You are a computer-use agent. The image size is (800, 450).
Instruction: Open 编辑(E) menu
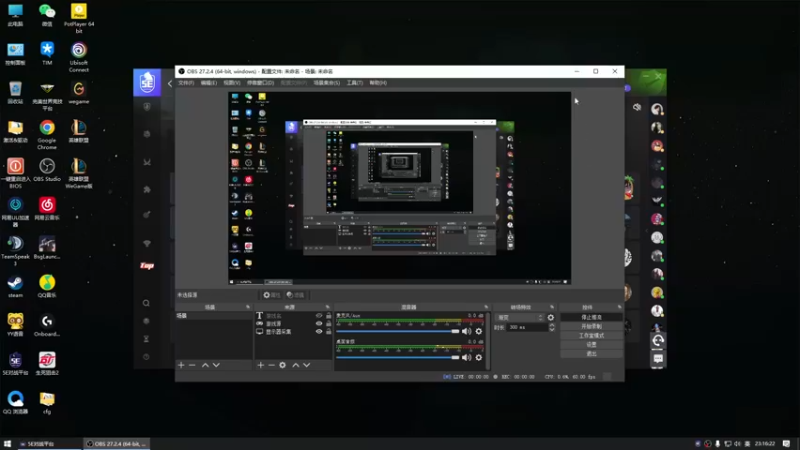(209, 83)
